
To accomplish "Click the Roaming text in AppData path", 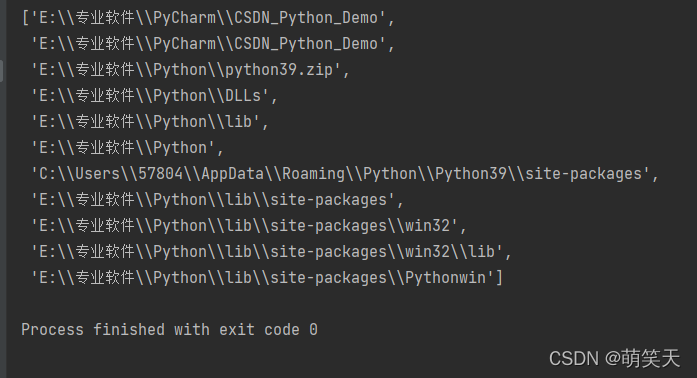I will 313,174.
